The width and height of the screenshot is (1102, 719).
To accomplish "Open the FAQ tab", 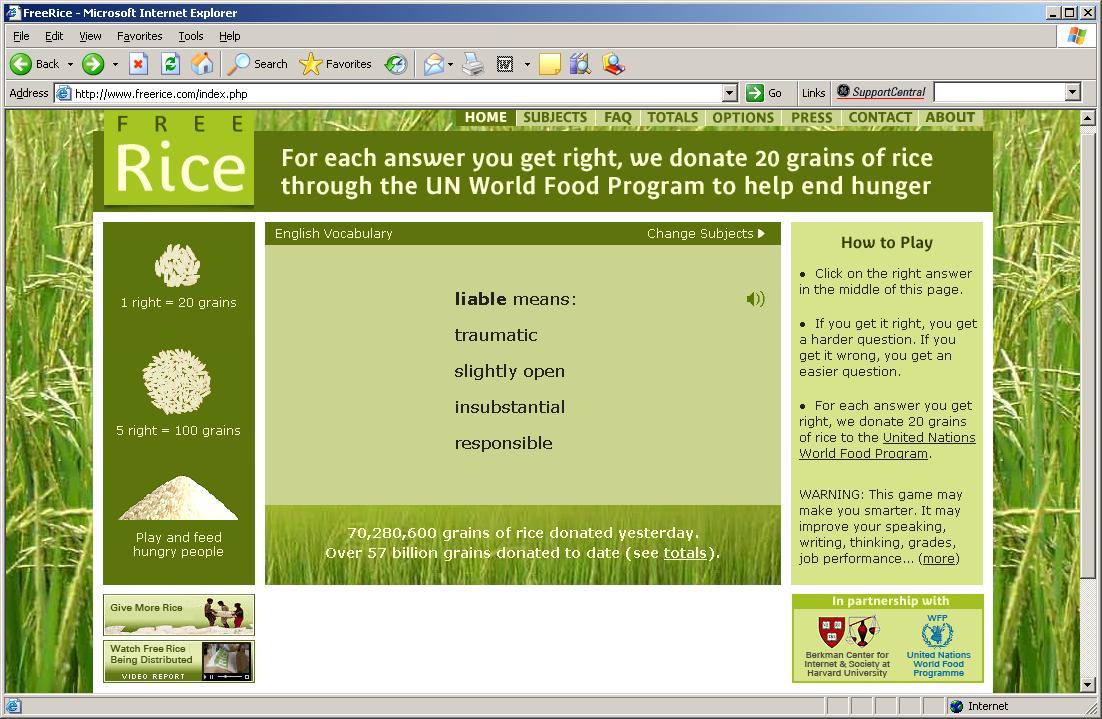I will pos(618,117).
